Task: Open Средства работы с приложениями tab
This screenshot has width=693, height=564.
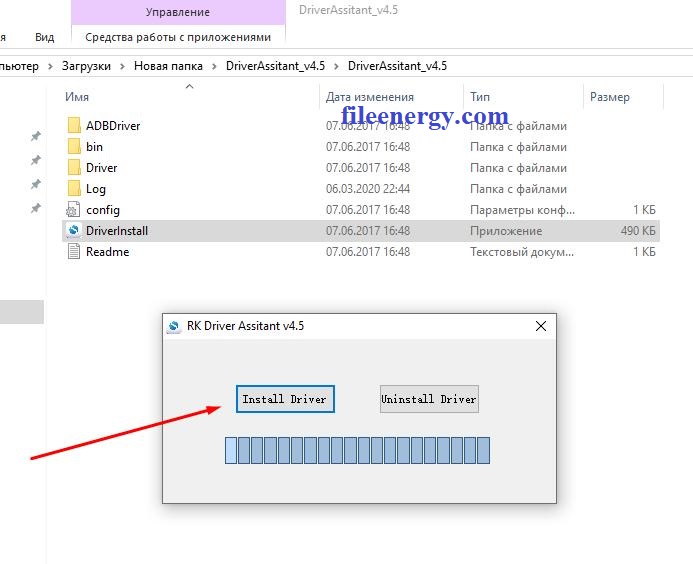Action: click(x=178, y=37)
